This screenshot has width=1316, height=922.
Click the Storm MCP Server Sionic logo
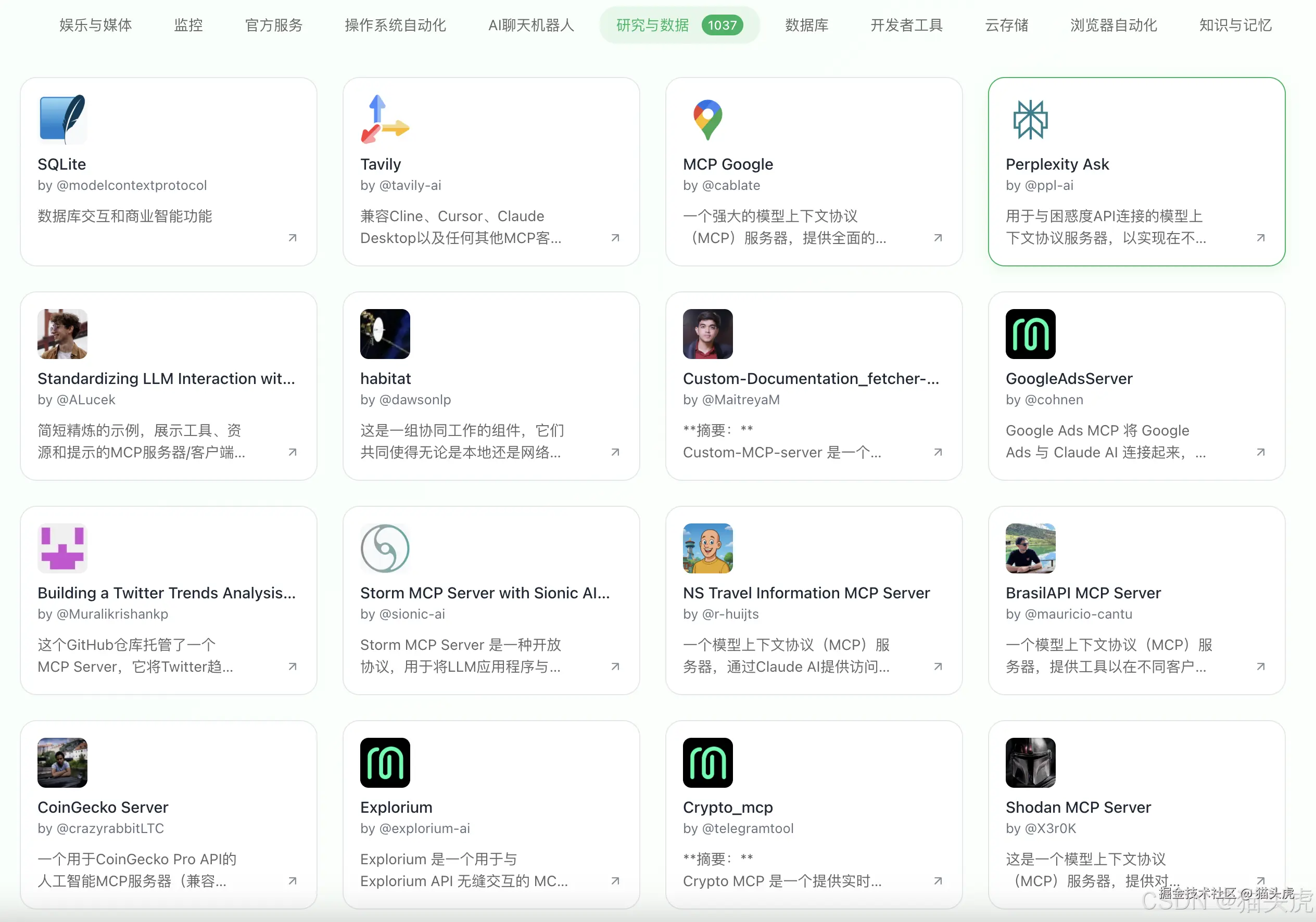click(385, 548)
